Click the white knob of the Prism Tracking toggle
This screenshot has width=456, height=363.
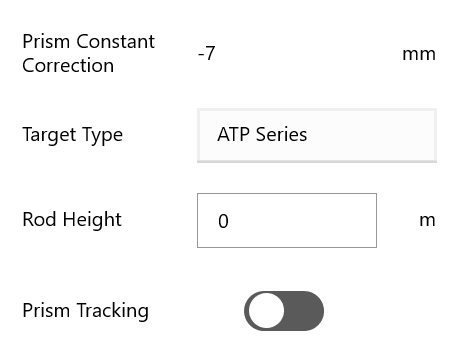point(266,311)
